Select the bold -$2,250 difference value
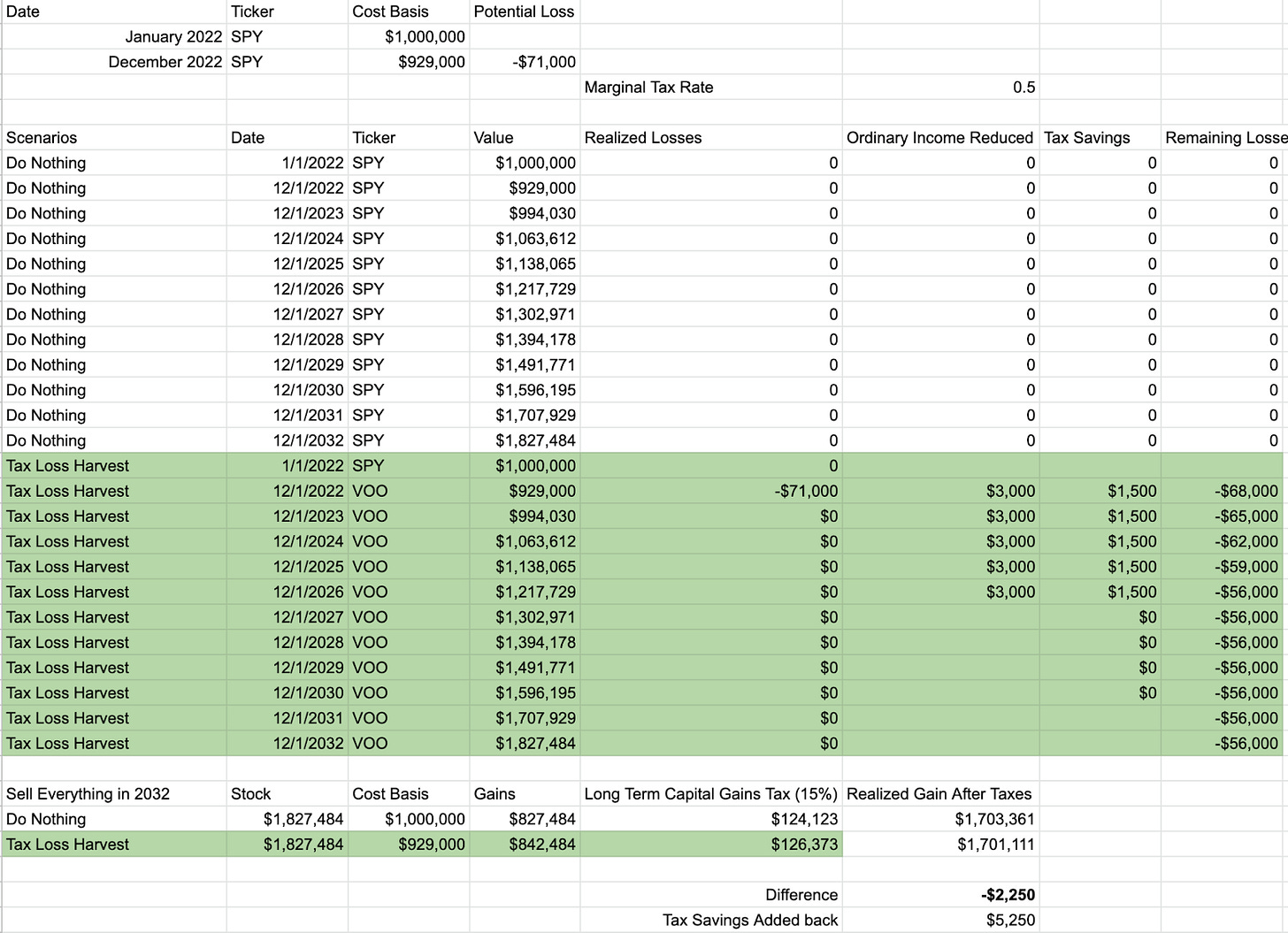Image resolution: width=1288 pixels, height=933 pixels. pyautogui.click(x=941, y=895)
